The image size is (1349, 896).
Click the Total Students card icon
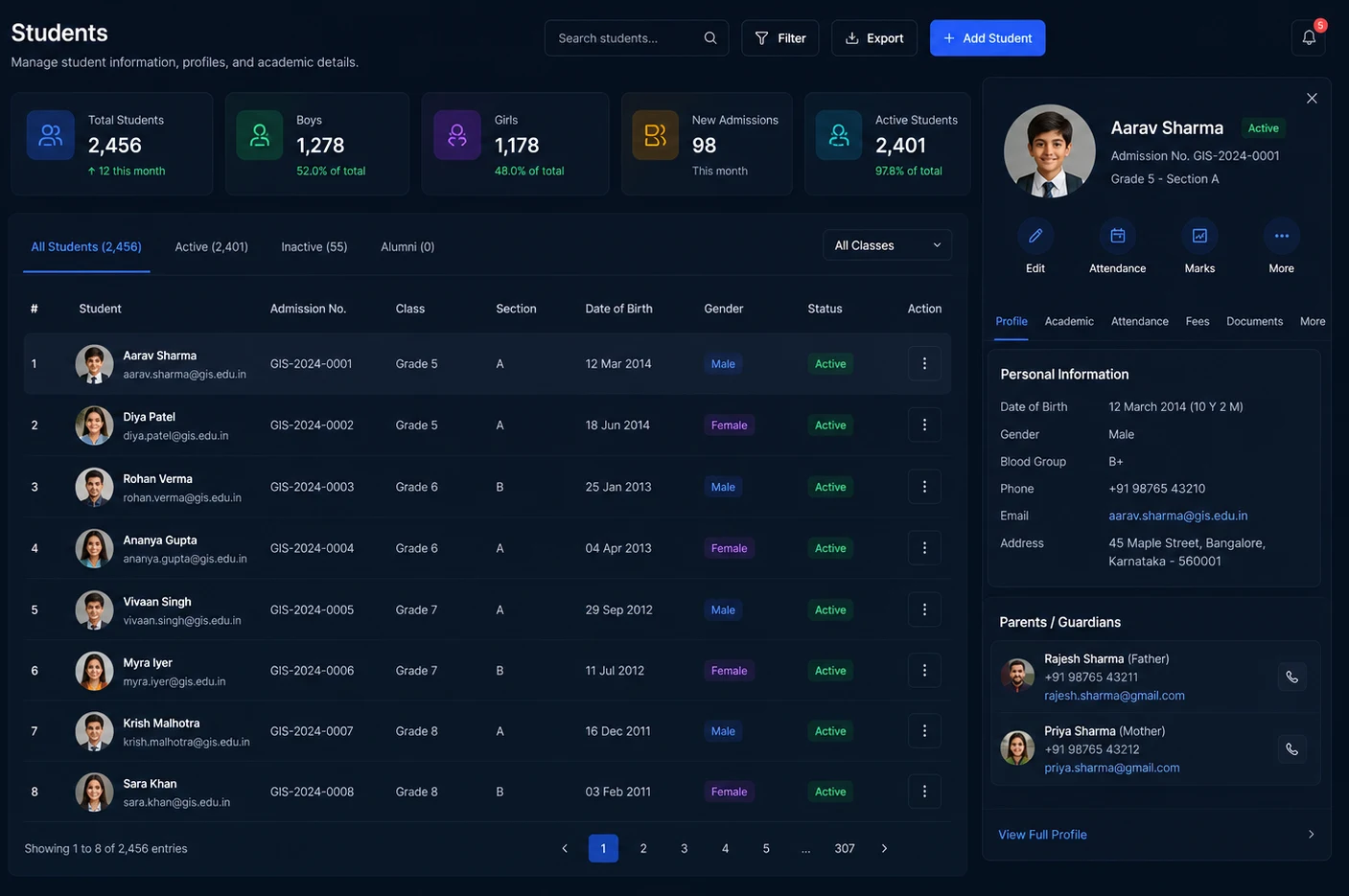click(51, 135)
